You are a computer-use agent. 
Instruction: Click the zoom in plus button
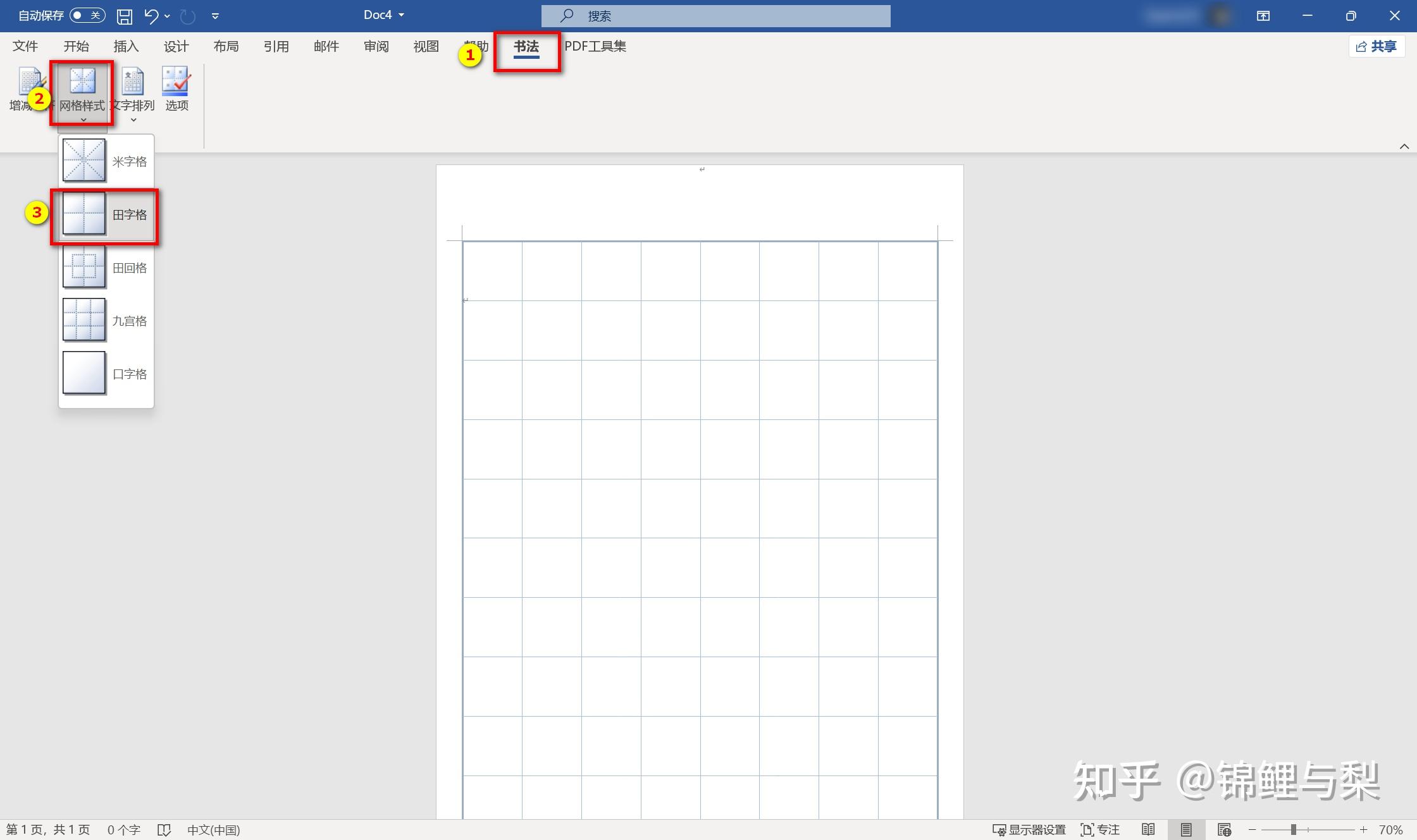(1363, 830)
